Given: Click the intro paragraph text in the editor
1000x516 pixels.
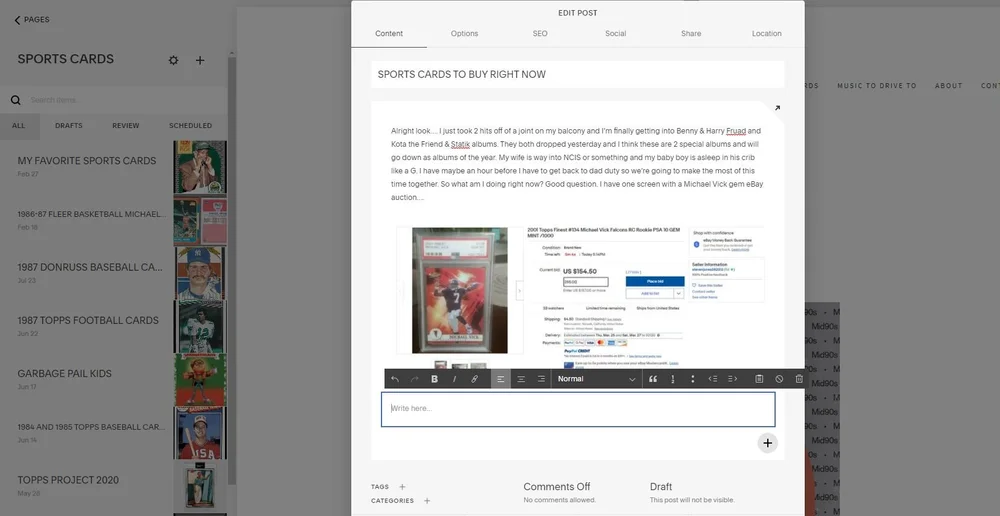Looking at the screenshot, I should pyautogui.click(x=577, y=165).
